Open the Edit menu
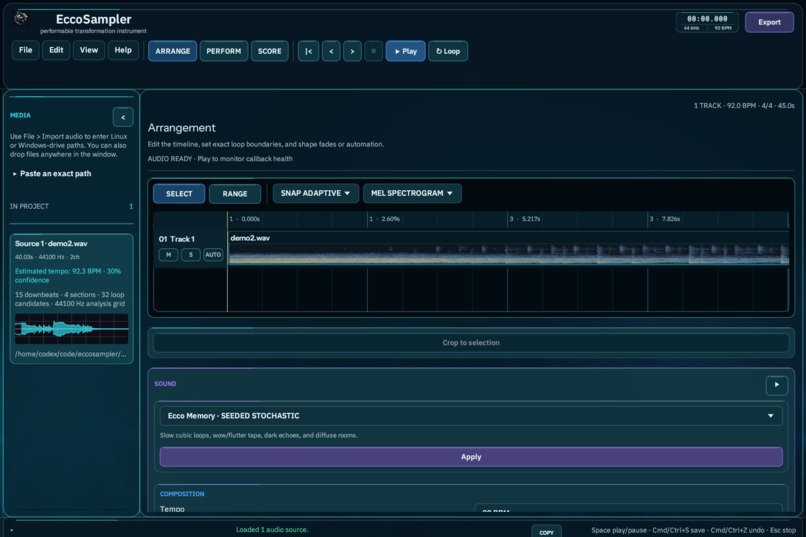This screenshot has width=806, height=537. click(x=56, y=50)
